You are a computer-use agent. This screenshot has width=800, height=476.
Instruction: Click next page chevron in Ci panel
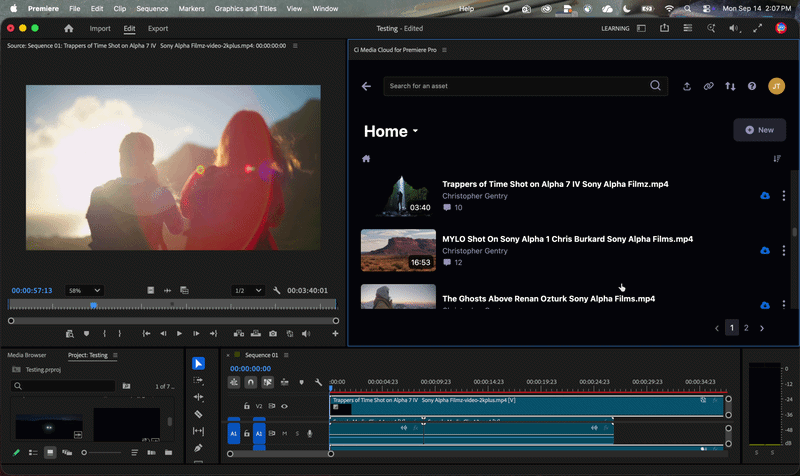(762, 328)
